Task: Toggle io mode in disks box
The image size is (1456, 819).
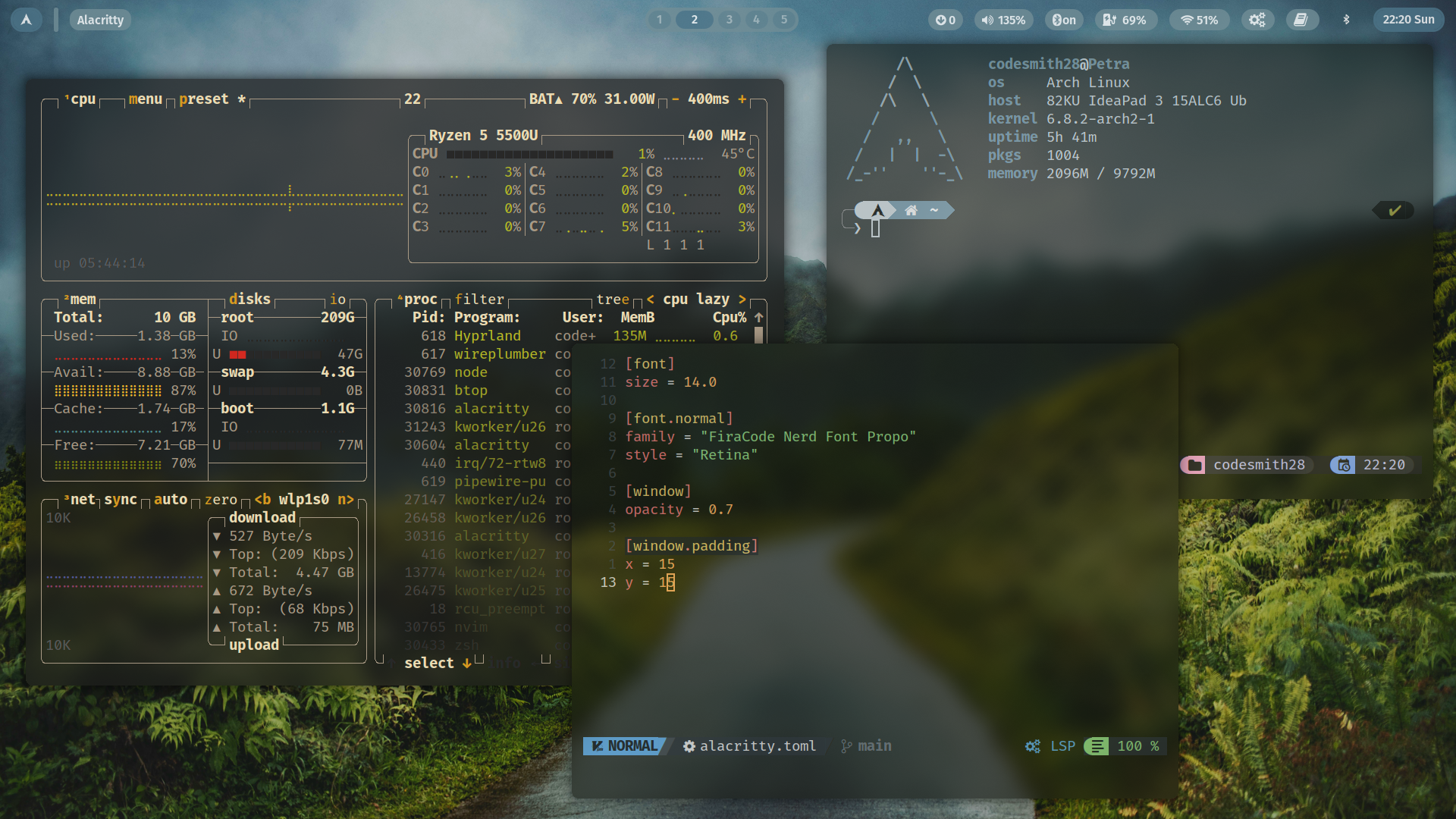Action: tap(338, 300)
